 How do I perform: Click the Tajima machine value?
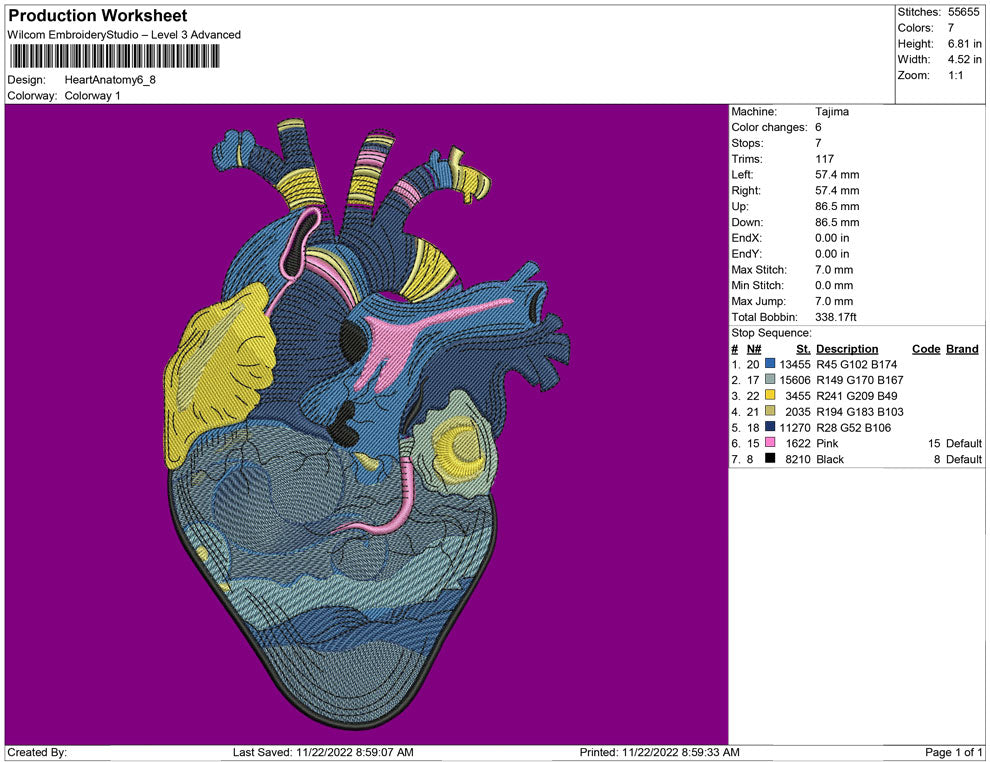[832, 112]
